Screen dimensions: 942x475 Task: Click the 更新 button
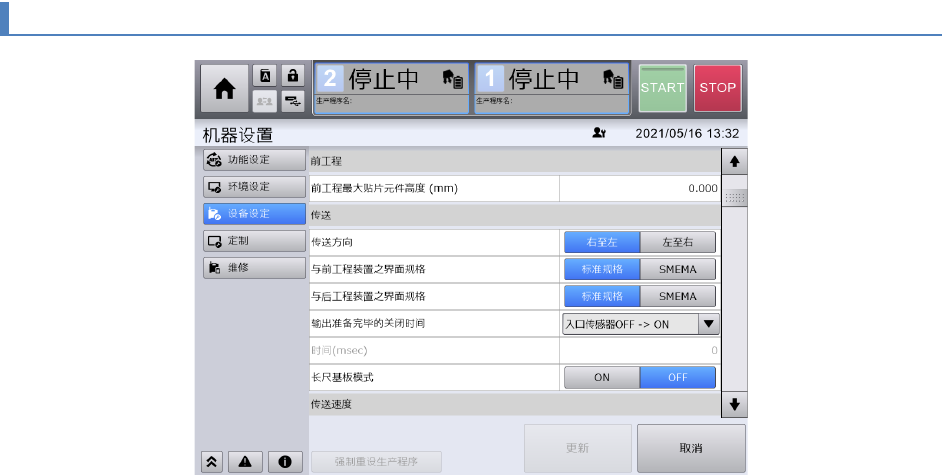(577, 448)
